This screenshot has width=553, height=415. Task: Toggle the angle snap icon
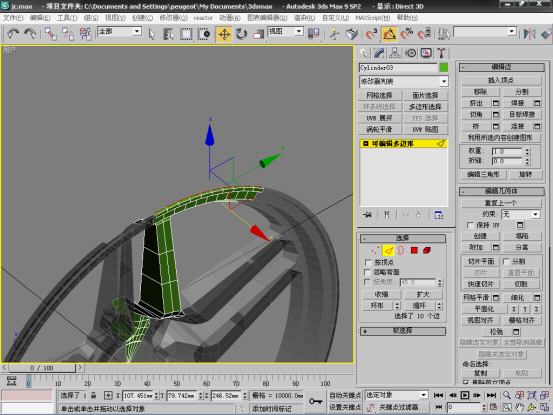[389, 34]
